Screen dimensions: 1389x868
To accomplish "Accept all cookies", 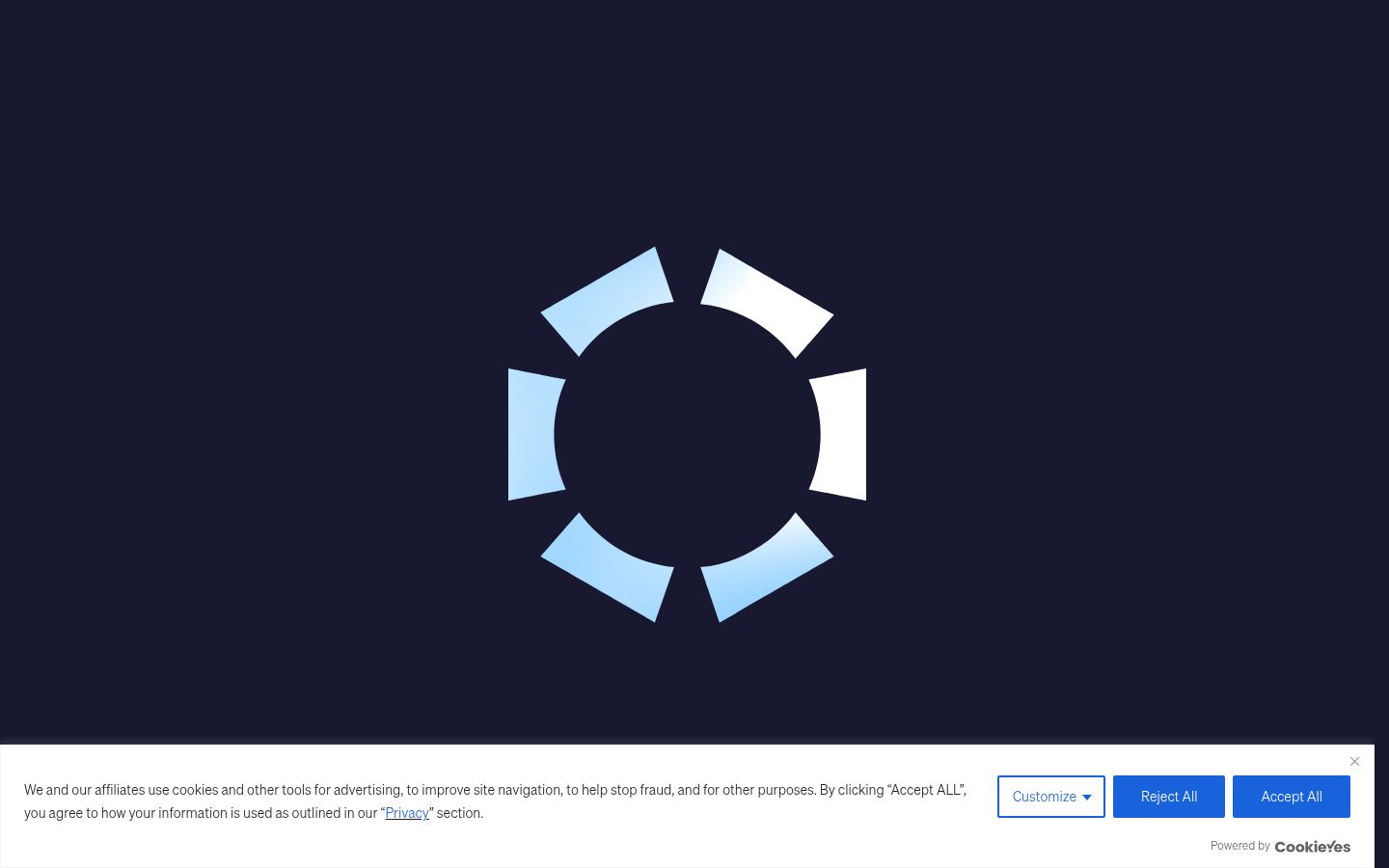I will (x=1292, y=797).
